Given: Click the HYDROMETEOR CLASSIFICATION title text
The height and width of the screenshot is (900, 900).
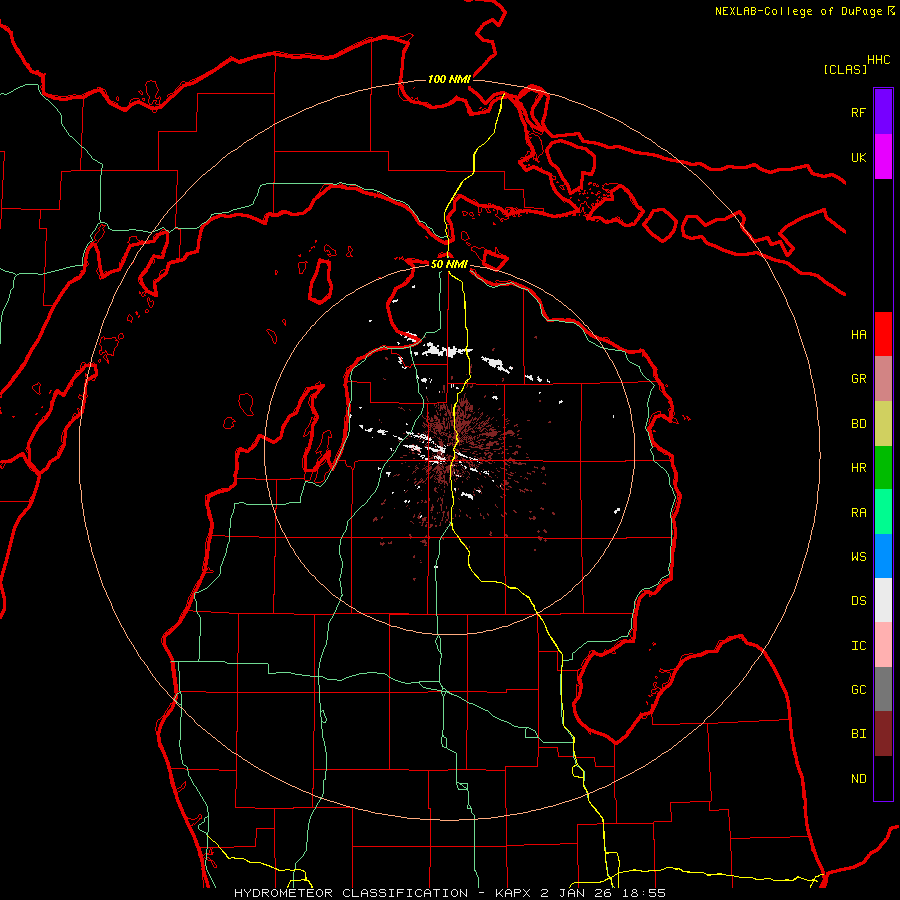Looking at the screenshot, I should (x=351, y=893).
